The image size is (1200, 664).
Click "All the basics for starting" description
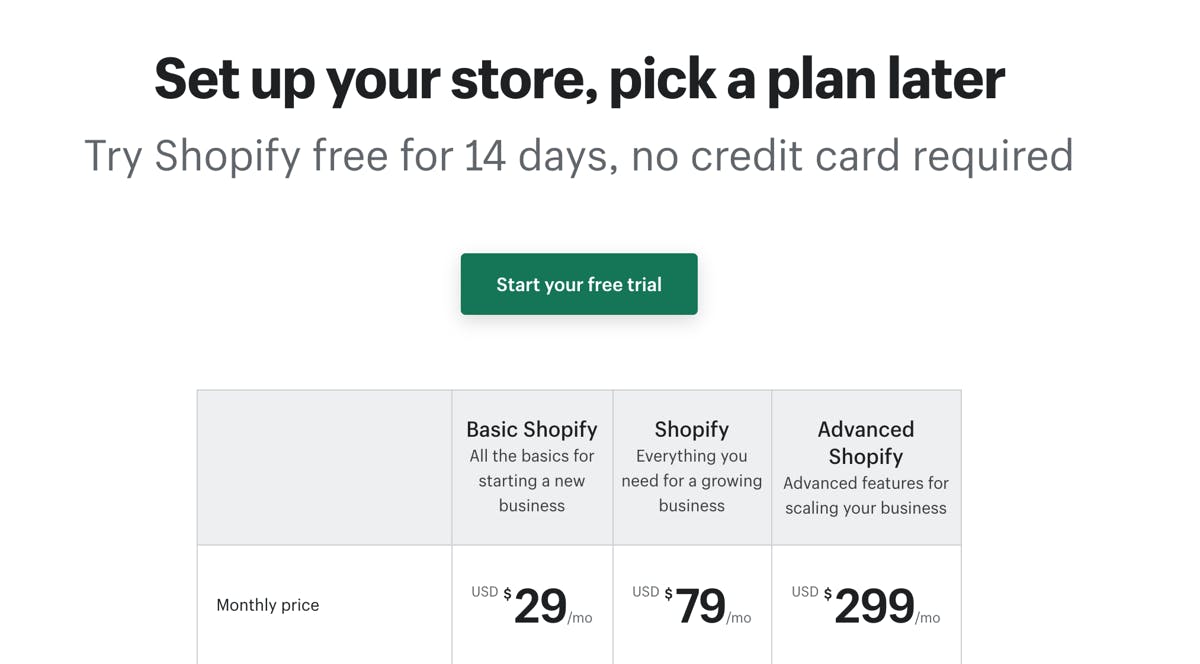(532, 481)
